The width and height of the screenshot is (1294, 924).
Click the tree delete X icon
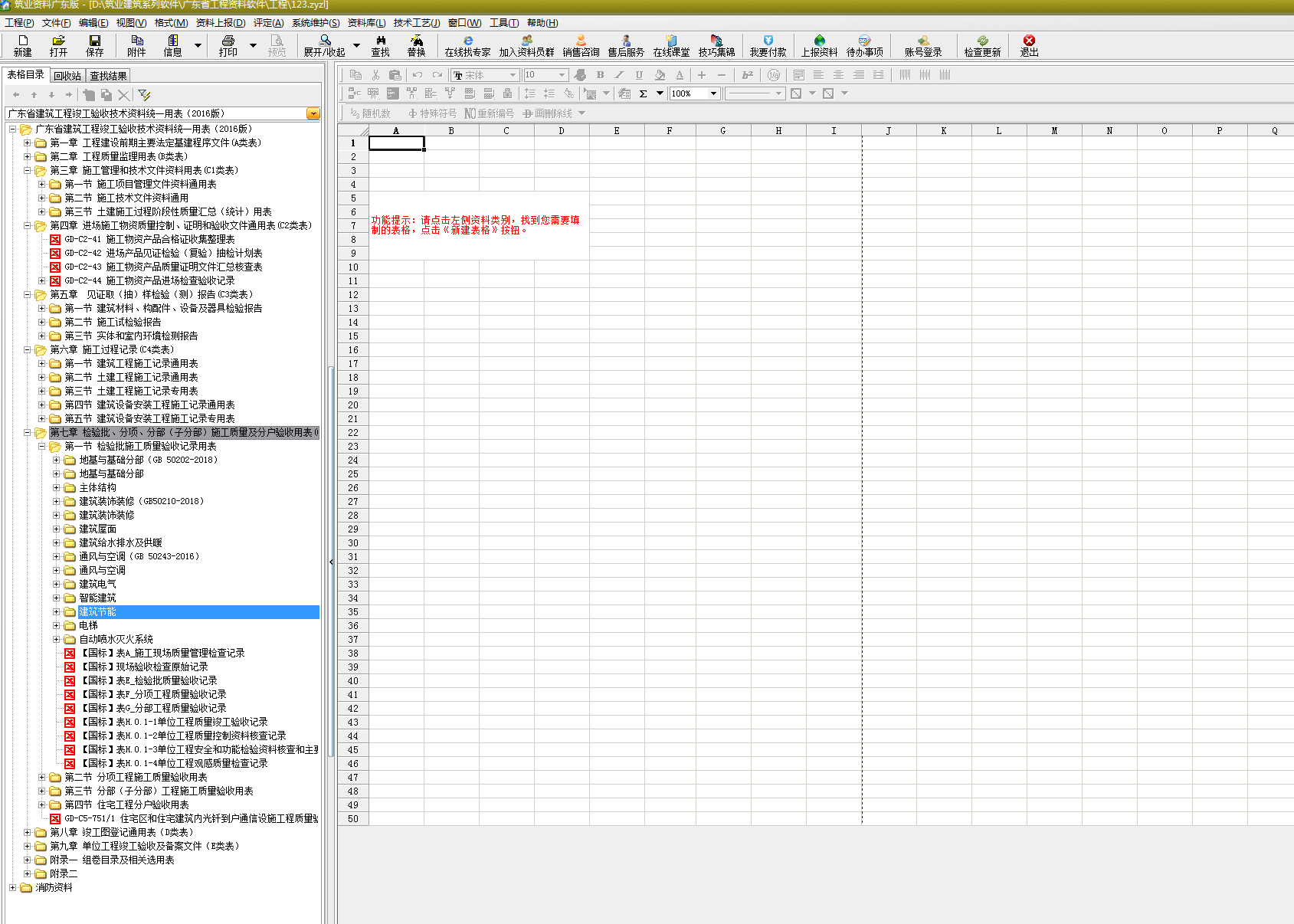[123, 95]
